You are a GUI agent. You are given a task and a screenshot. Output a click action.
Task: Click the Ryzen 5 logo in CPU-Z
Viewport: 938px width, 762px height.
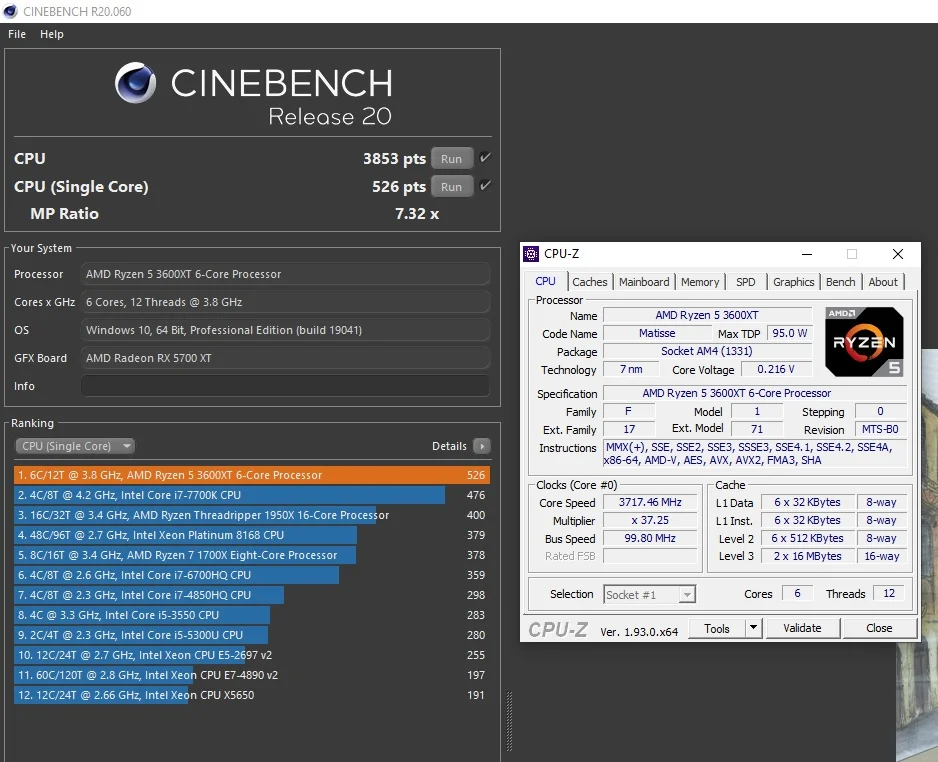point(864,342)
